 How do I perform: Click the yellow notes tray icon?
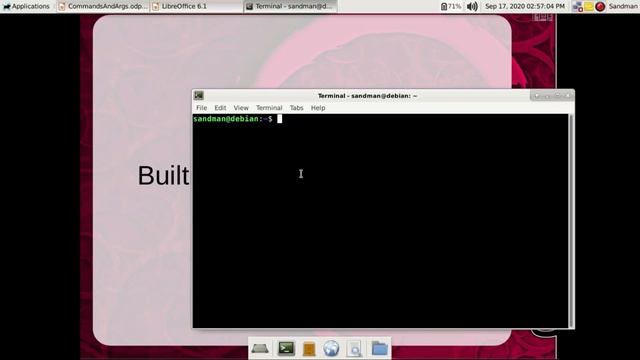[x=589, y=6]
